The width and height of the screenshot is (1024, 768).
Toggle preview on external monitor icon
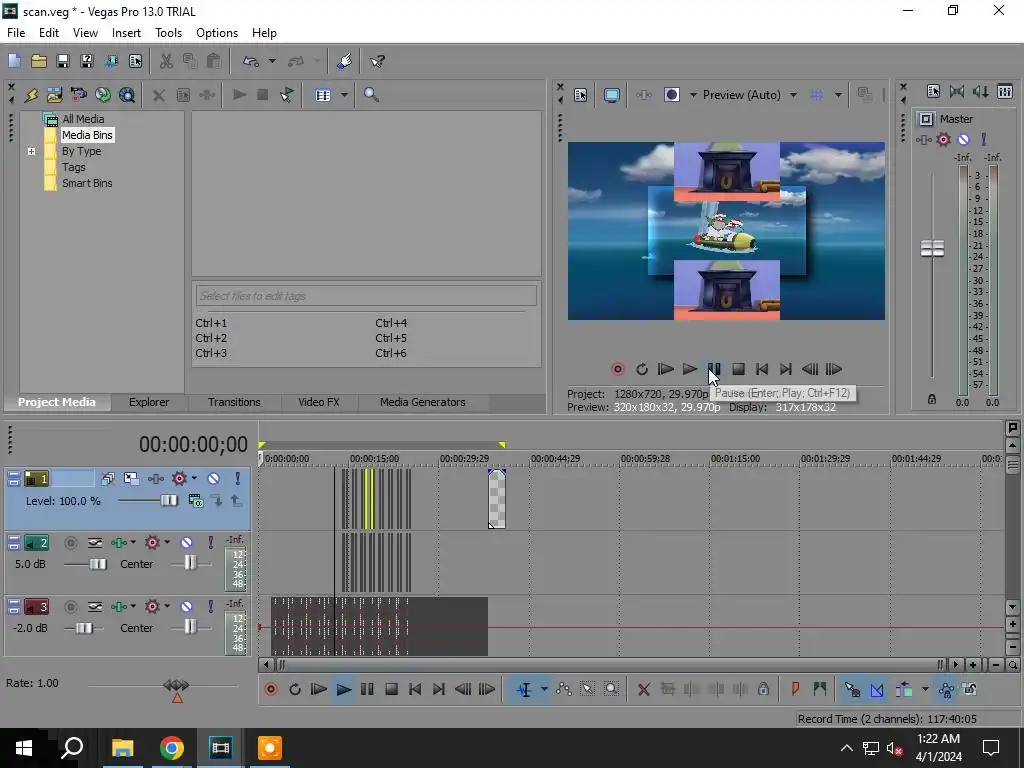click(612, 95)
